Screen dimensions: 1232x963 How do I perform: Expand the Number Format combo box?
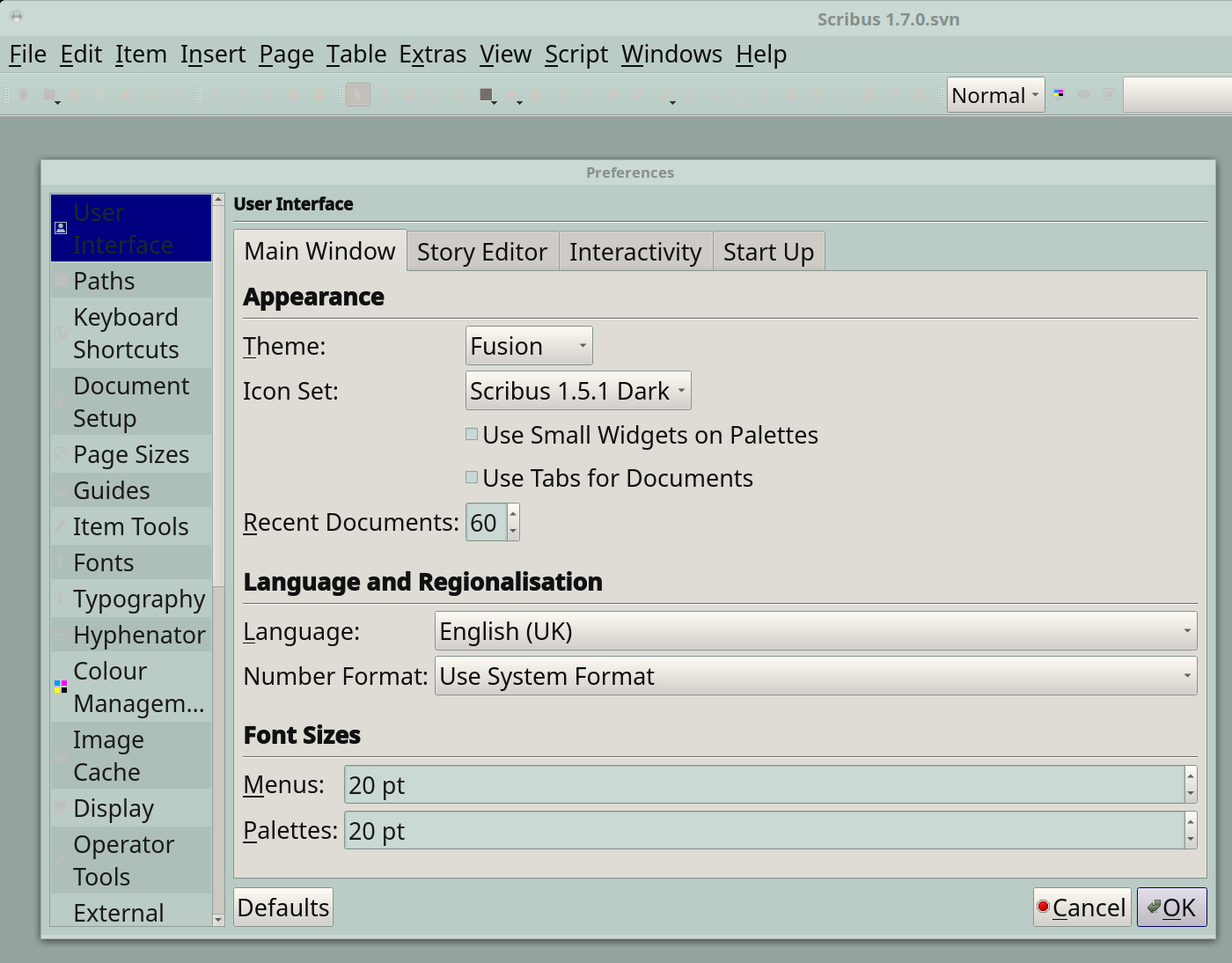[x=815, y=676]
